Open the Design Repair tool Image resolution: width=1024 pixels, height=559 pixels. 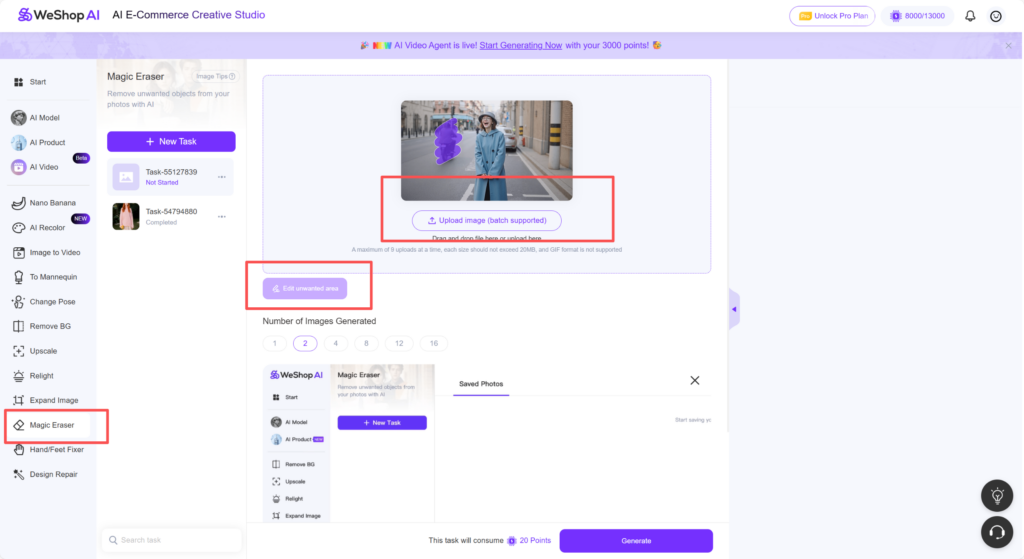tap(44, 475)
